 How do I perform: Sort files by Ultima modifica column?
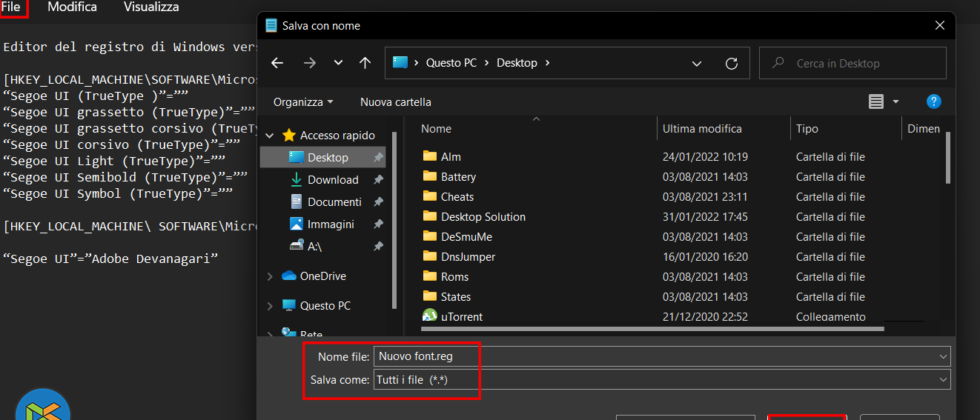pyautogui.click(x=702, y=129)
